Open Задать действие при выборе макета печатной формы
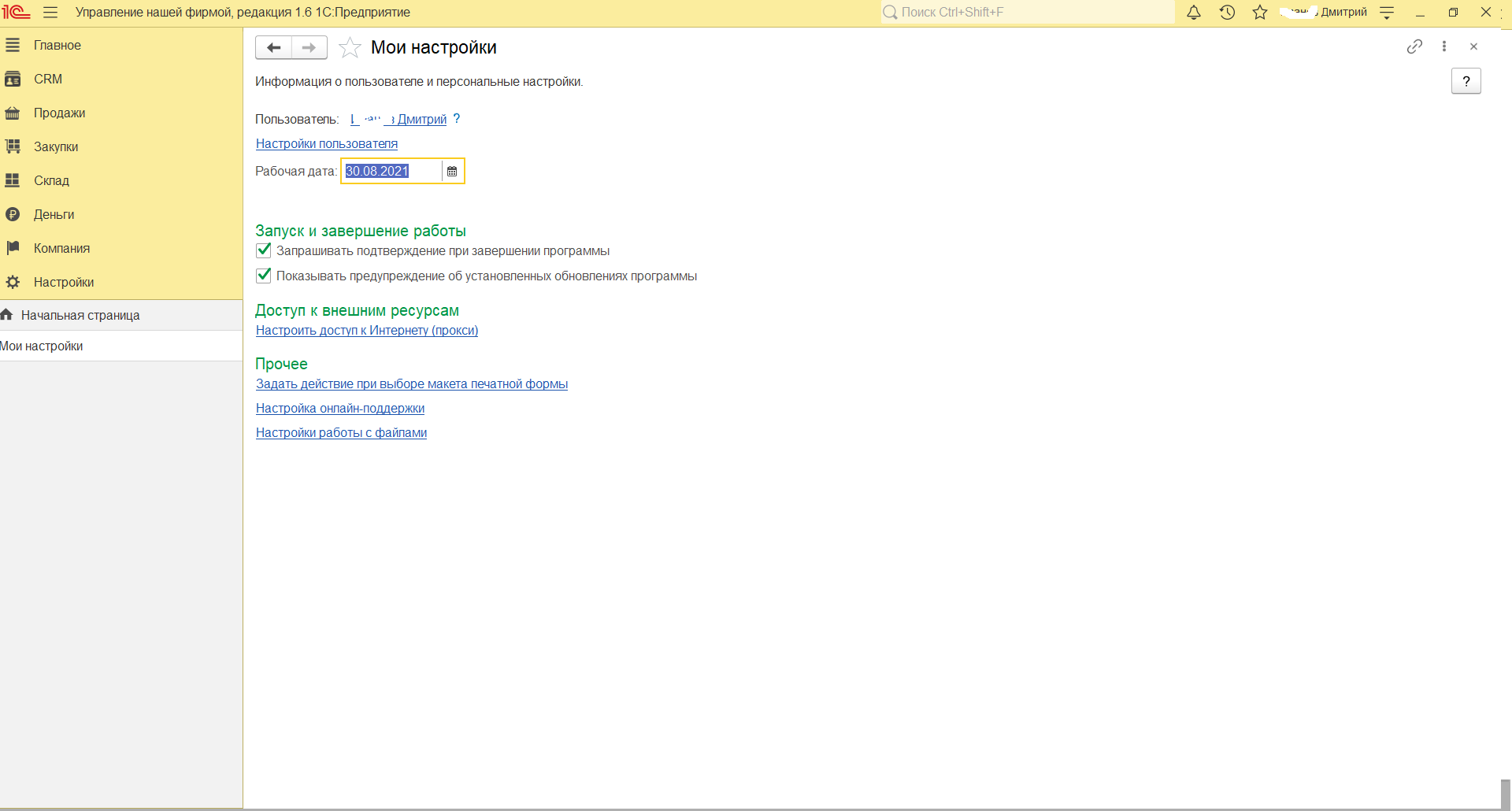 click(412, 384)
